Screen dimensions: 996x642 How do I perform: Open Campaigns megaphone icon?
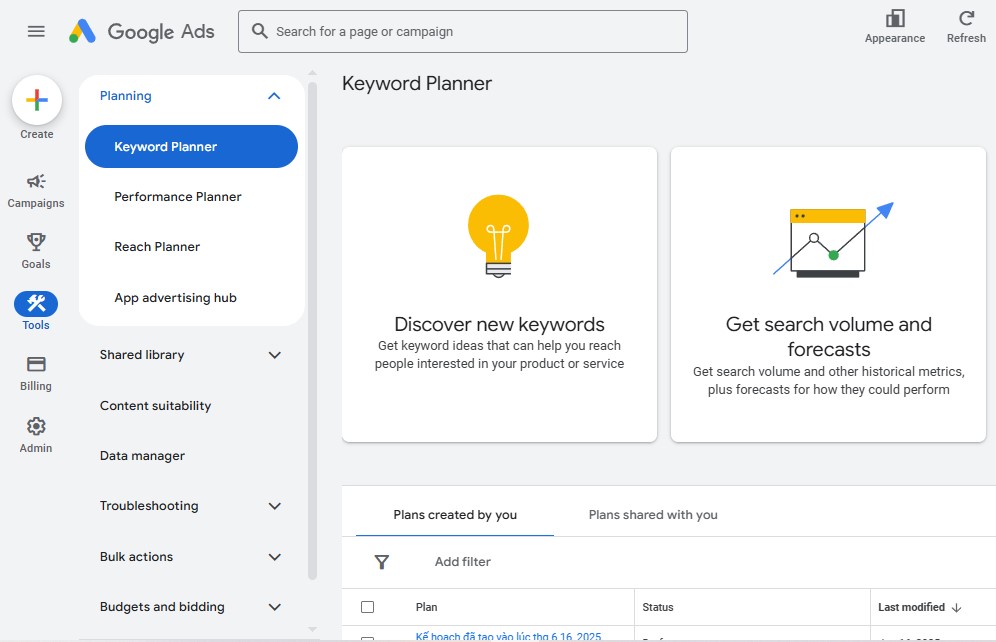click(36, 182)
